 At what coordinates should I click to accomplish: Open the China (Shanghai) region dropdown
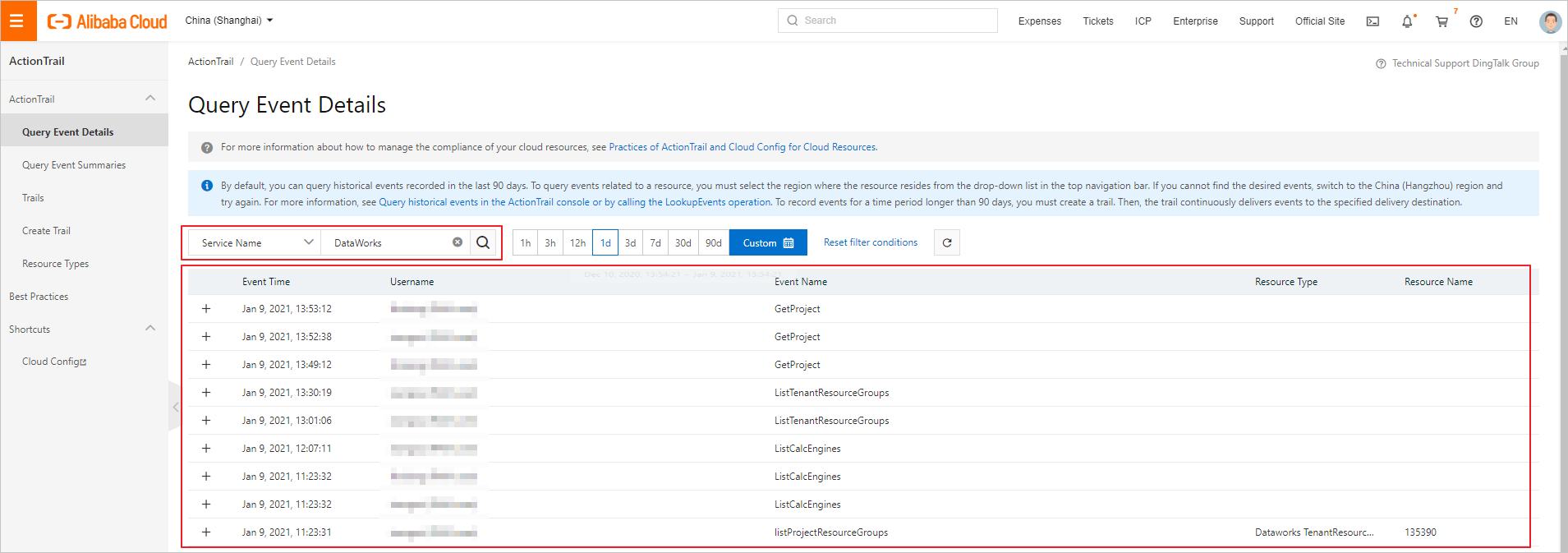point(229,21)
